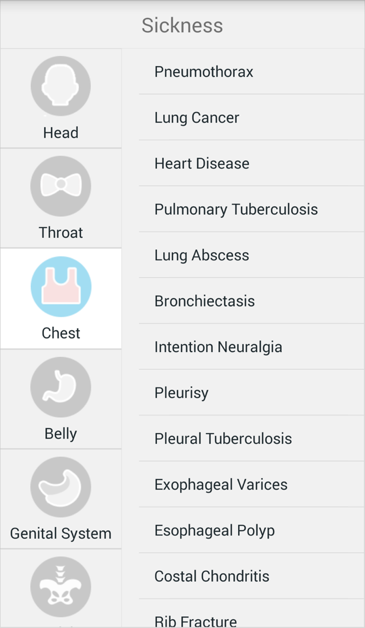Select the Throat bow-tie icon

coord(60,186)
